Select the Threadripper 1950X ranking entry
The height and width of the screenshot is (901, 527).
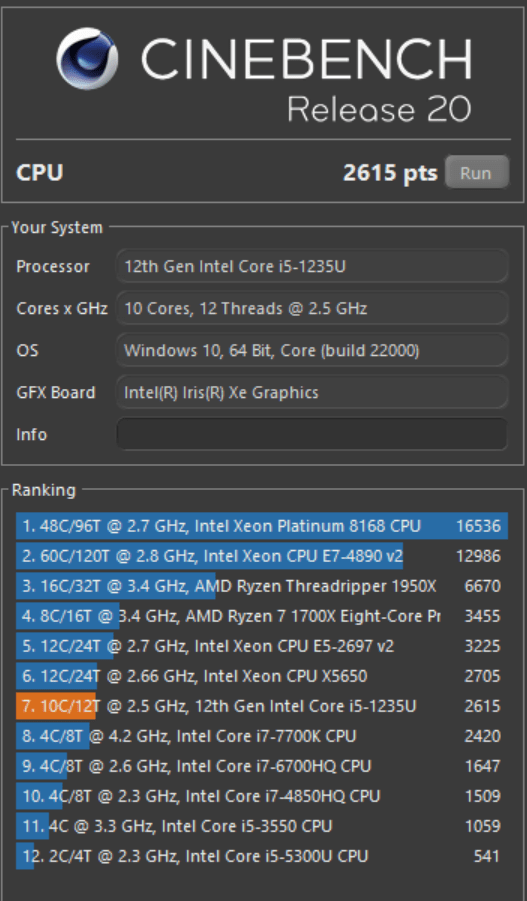click(262, 586)
